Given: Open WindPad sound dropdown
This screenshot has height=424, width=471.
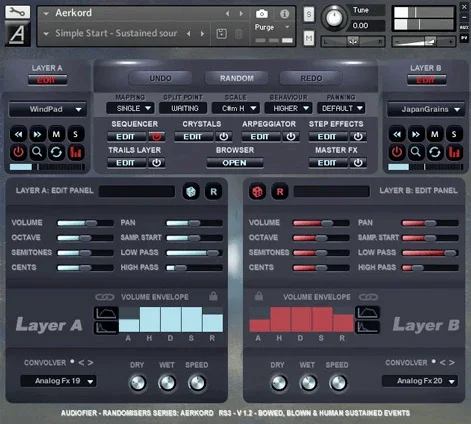Looking at the screenshot, I should tap(48, 109).
